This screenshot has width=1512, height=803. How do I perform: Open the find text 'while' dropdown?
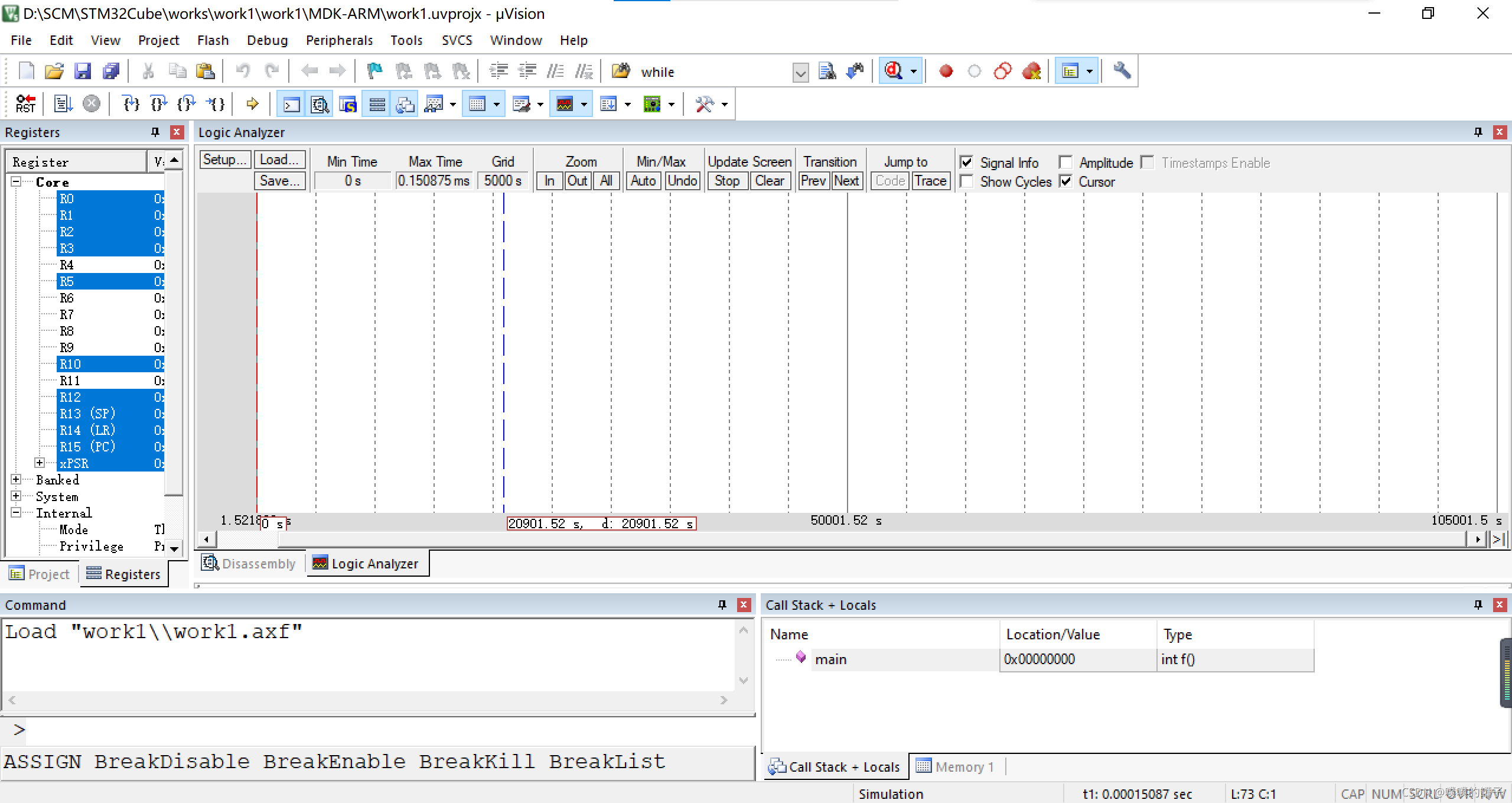(800, 73)
